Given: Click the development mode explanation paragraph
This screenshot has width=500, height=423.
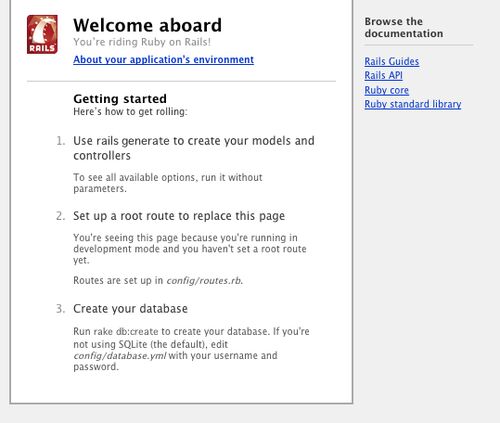Looking at the screenshot, I should [x=190, y=249].
